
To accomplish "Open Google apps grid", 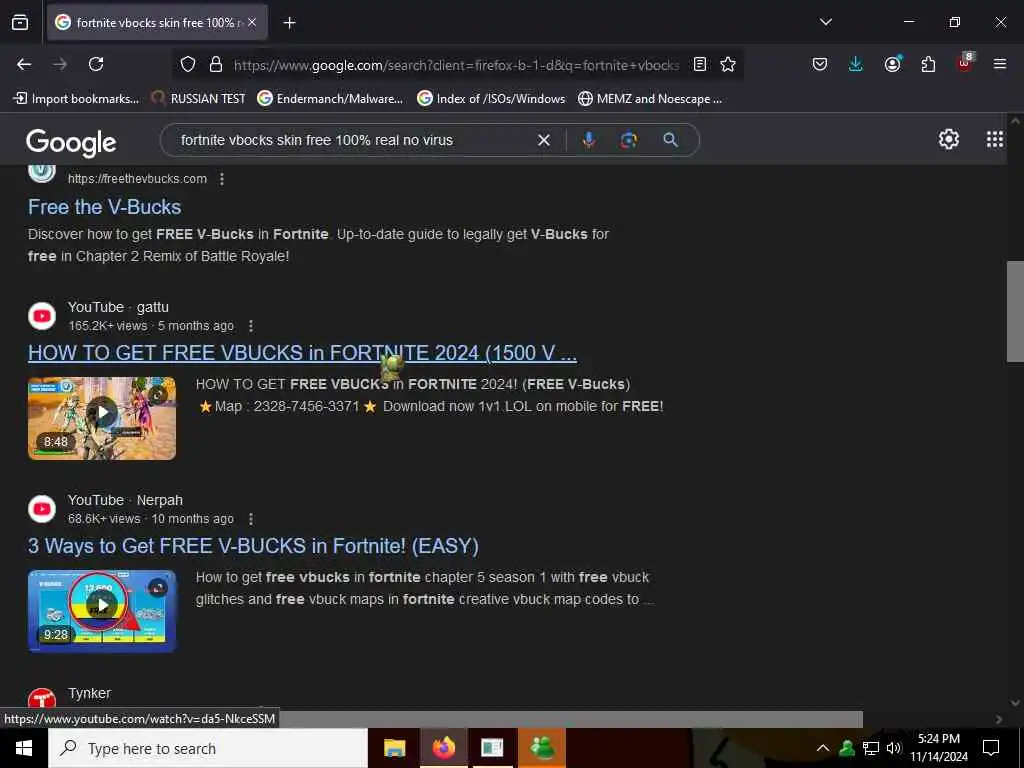I will [995, 139].
